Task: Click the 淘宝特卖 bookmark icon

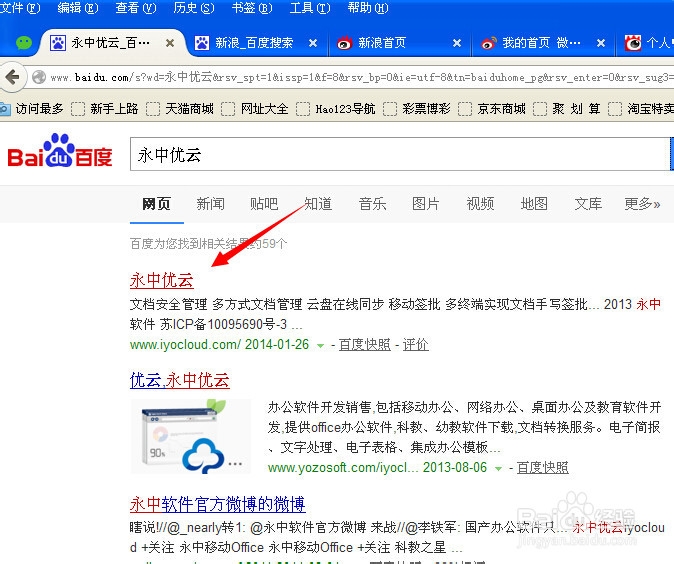Action: click(x=615, y=109)
